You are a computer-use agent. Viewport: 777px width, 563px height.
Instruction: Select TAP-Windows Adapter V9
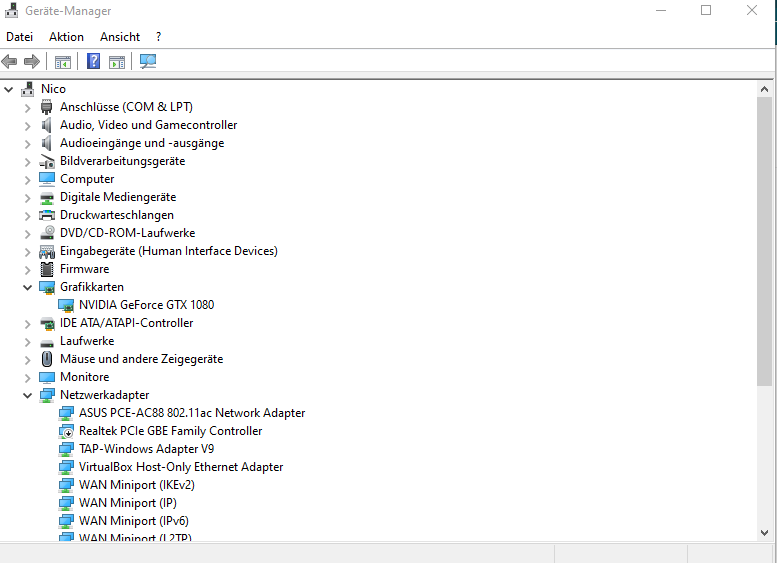click(x=146, y=449)
